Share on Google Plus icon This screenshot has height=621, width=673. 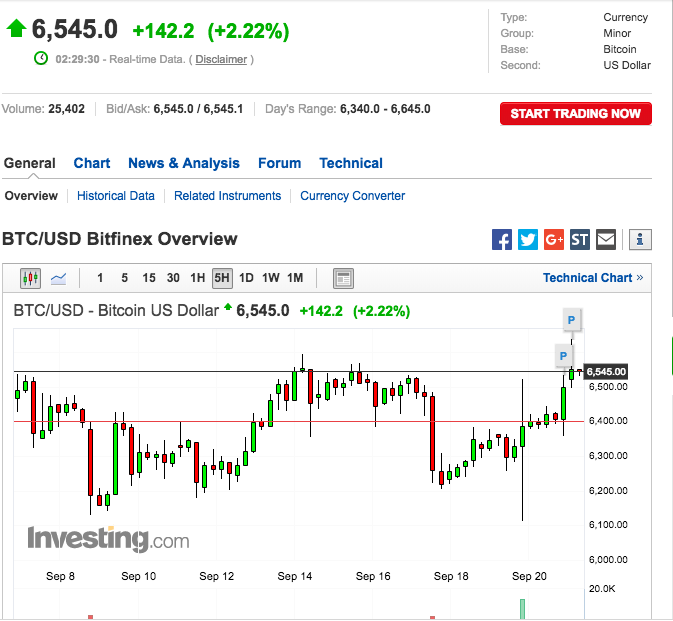[x=554, y=239]
